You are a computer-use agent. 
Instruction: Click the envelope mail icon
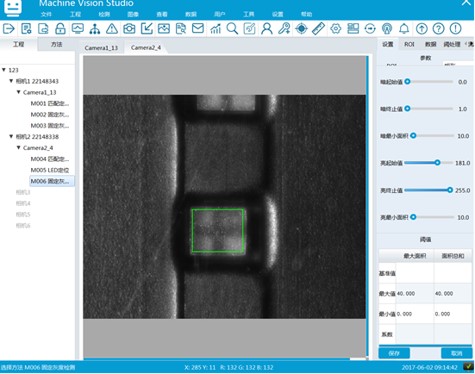198,28
